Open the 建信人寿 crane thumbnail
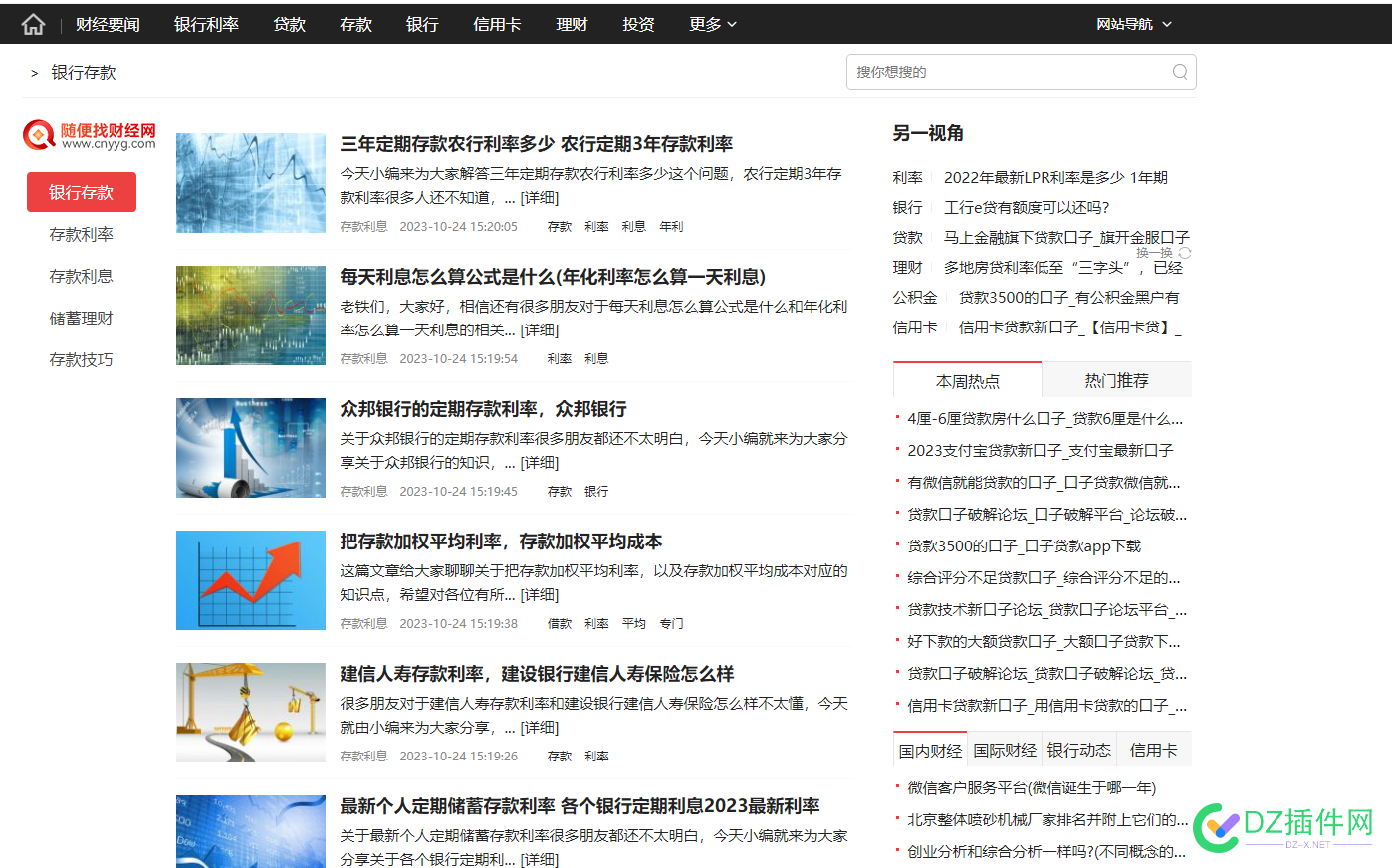 point(251,713)
